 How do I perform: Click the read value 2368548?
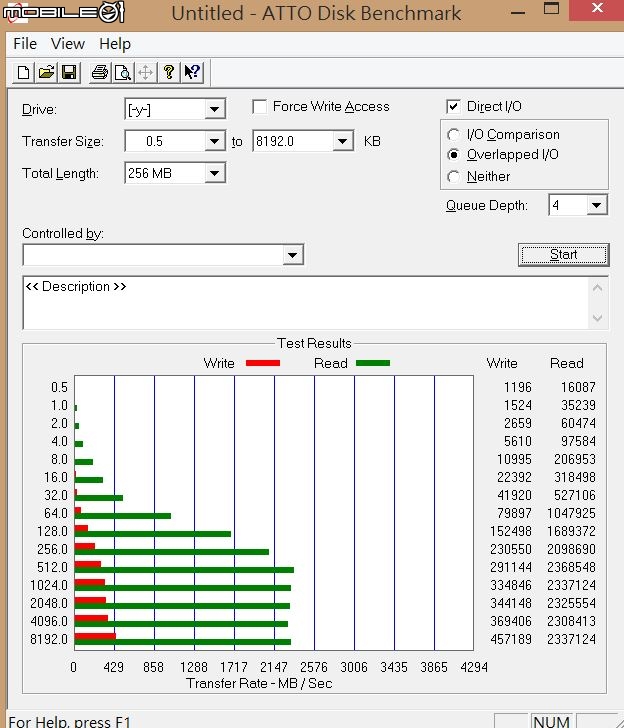coord(571,567)
